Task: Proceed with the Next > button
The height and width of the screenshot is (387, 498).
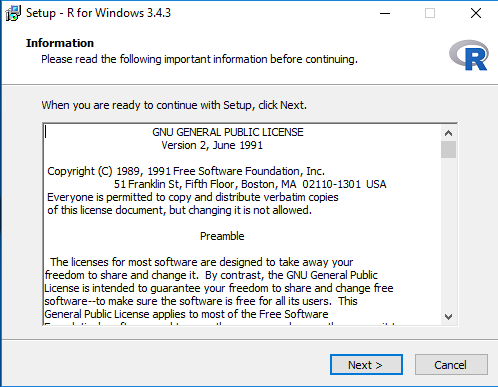Action: click(366, 365)
